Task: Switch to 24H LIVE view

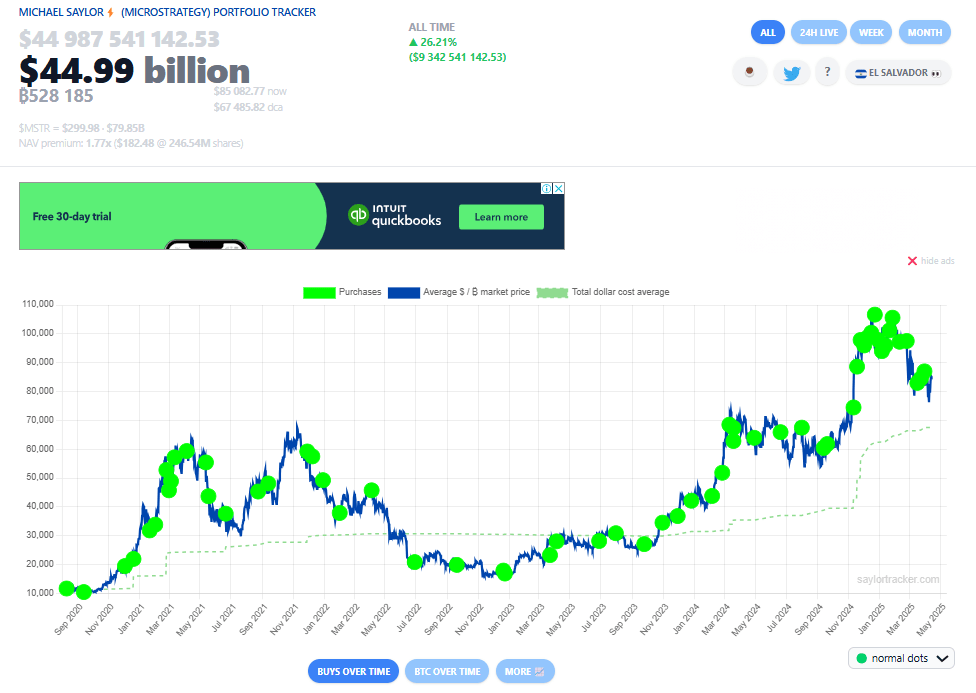Action: point(819,32)
